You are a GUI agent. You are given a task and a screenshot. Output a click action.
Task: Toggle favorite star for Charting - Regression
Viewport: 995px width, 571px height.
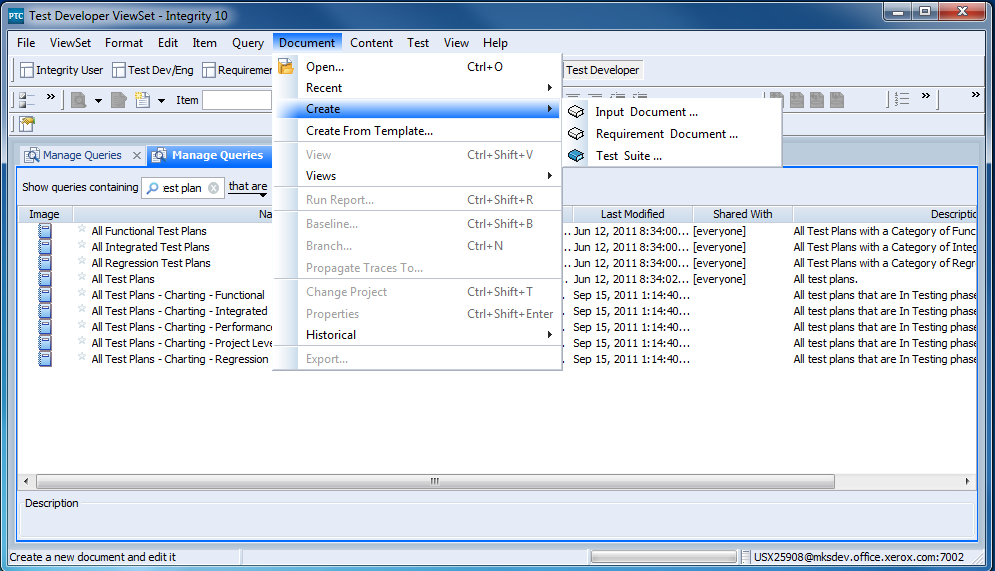82,357
